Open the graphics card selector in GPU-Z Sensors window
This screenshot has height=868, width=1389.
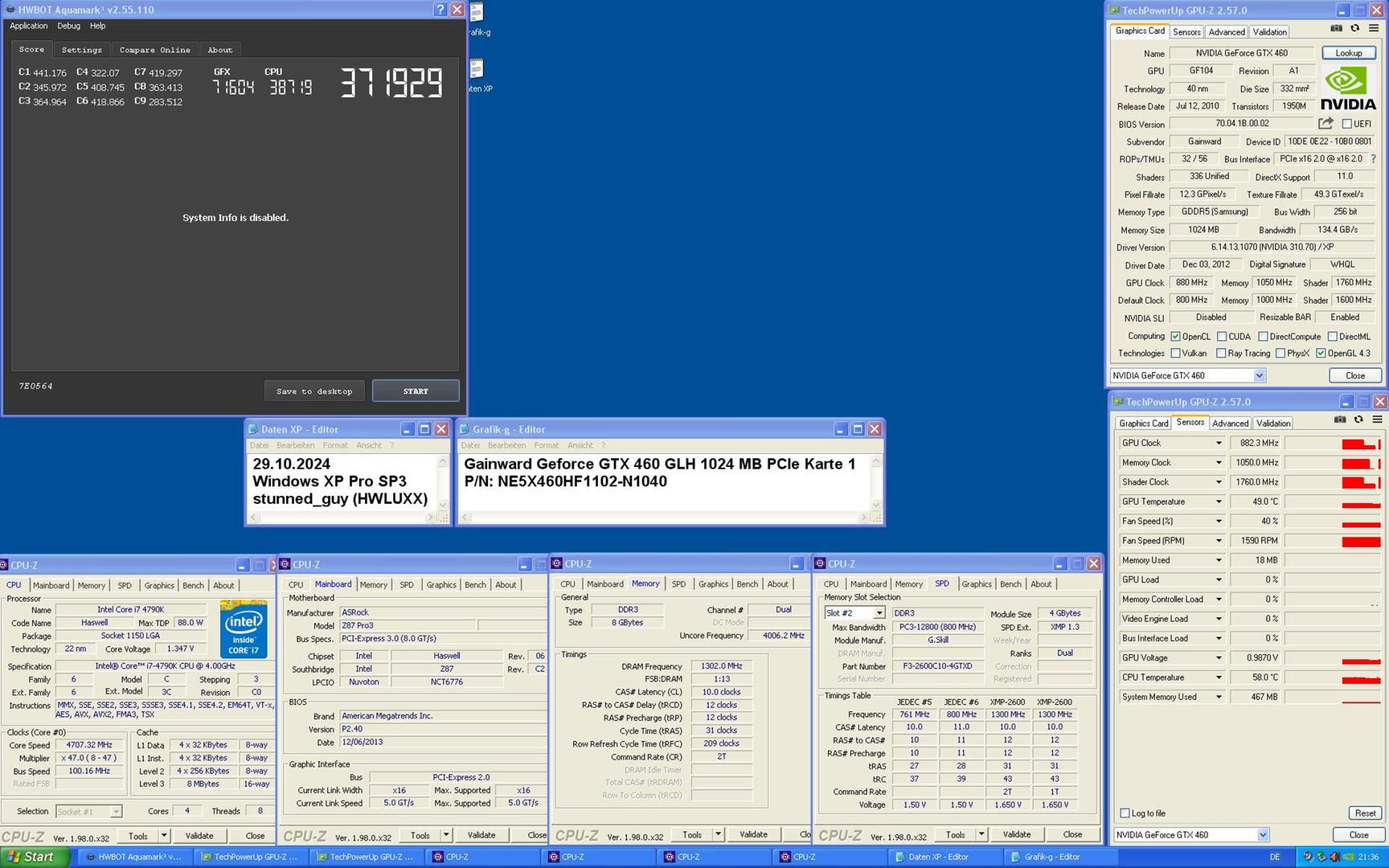[x=1191, y=835]
